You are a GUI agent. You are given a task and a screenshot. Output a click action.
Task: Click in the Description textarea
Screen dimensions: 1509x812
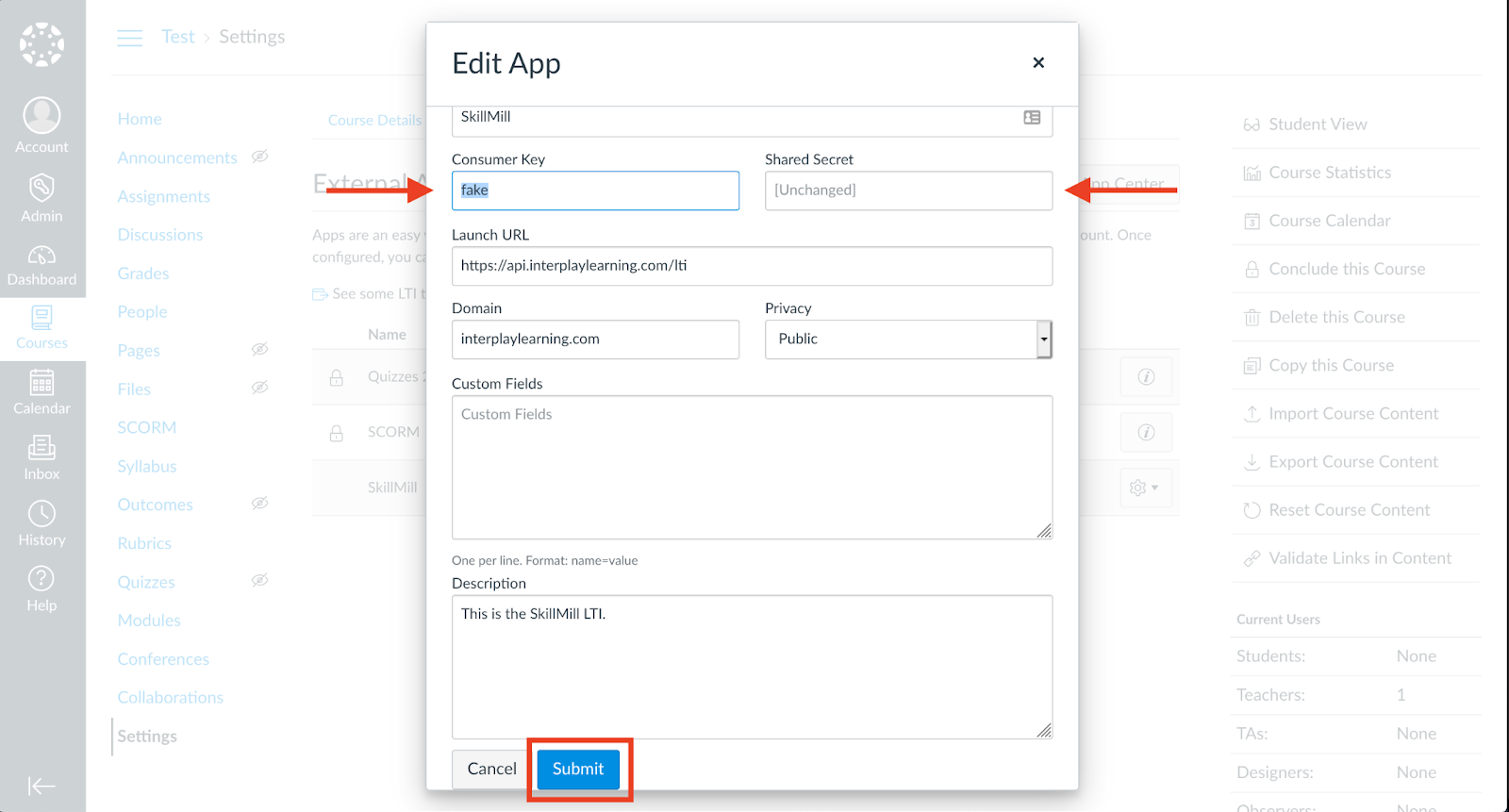(752, 667)
